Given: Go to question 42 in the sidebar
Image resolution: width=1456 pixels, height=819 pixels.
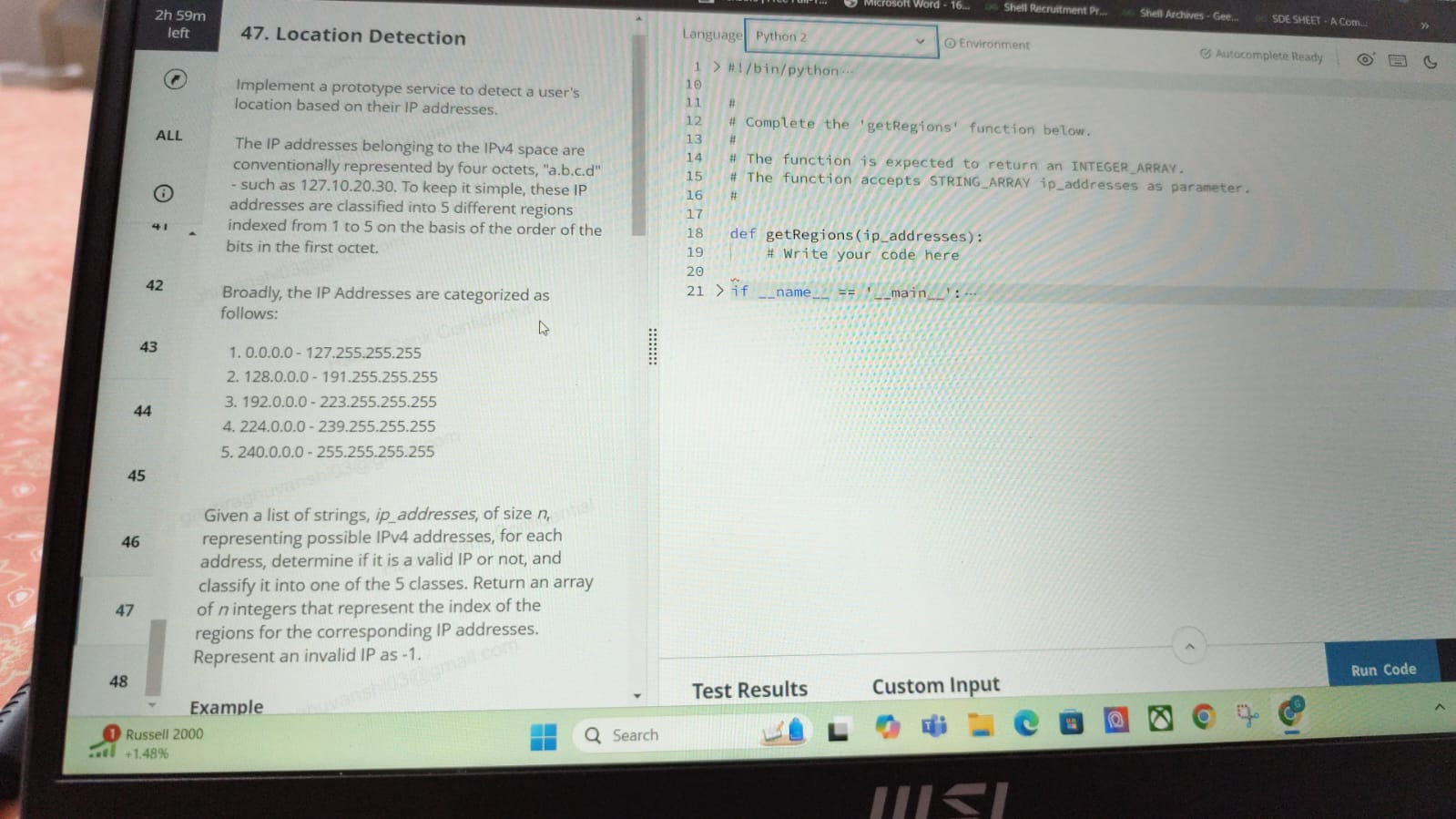Looking at the screenshot, I should click(x=155, y=285).
